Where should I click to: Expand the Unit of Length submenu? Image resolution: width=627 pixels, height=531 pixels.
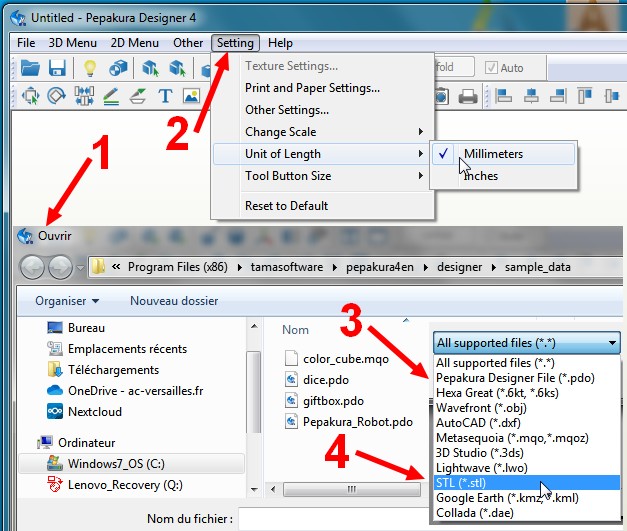[x=323, y=154]
